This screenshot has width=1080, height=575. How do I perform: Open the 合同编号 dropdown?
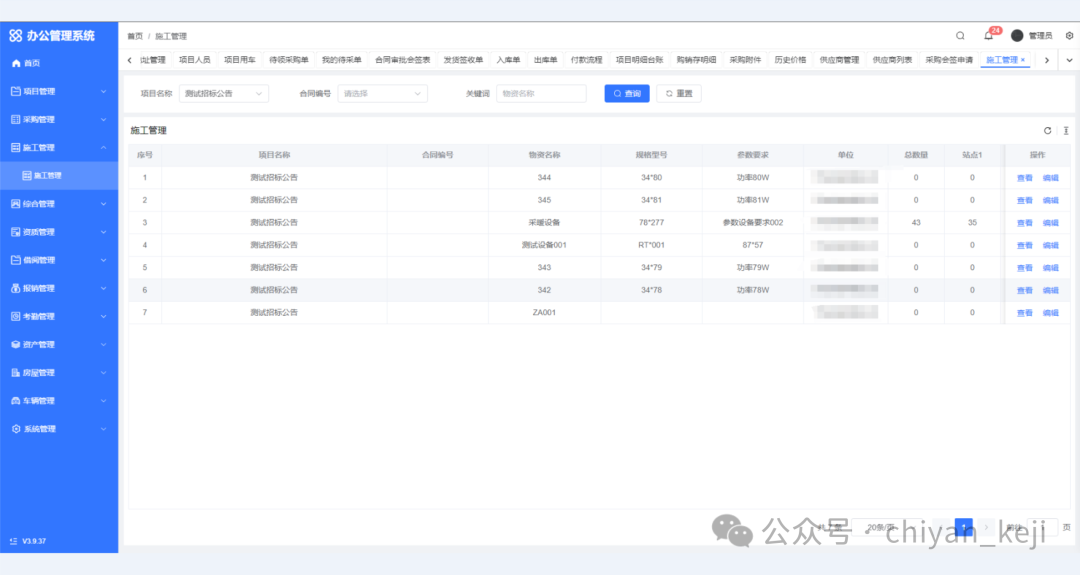383,93
